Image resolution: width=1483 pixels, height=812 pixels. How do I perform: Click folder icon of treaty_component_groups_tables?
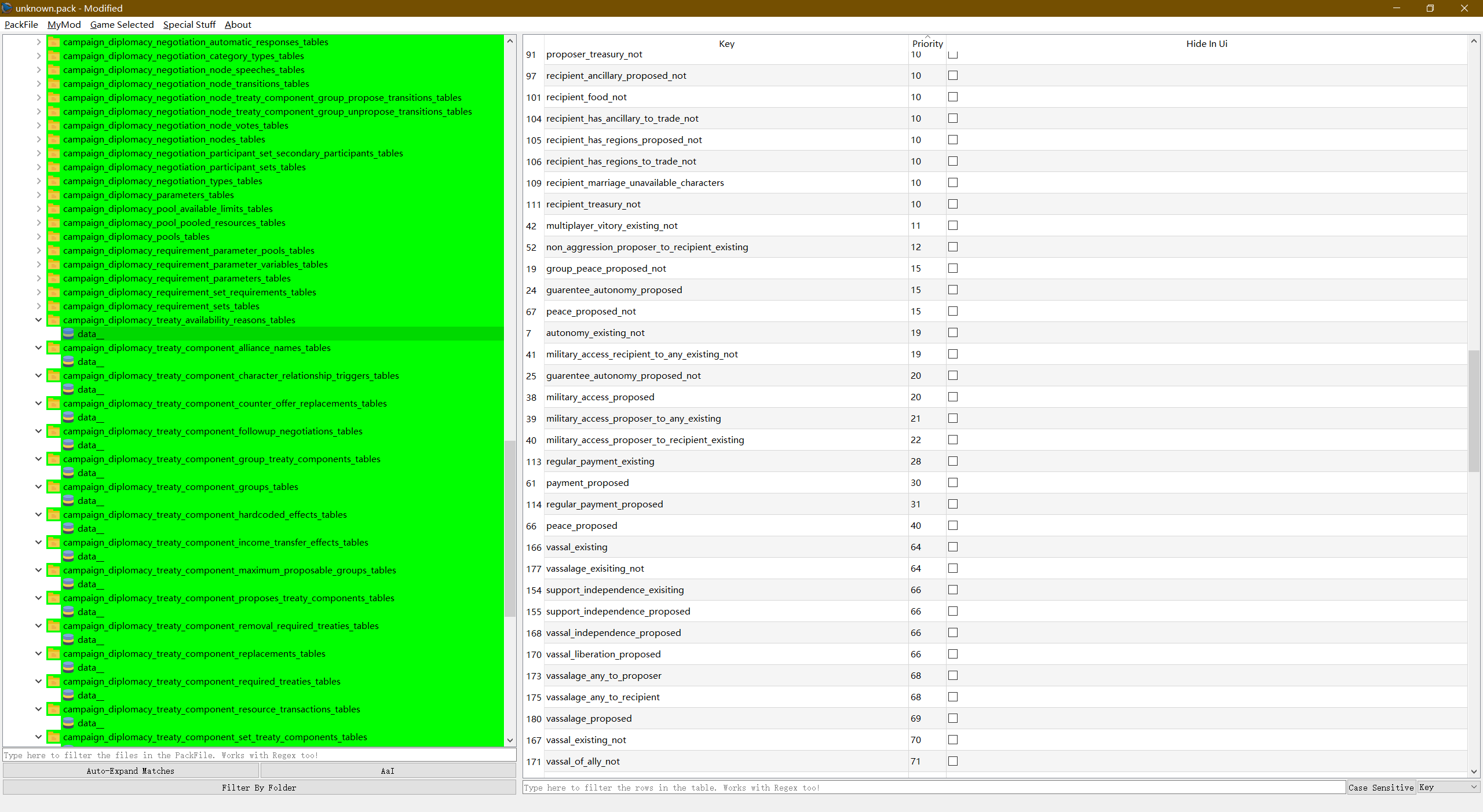pyautogui.click(x=54, y=487)
